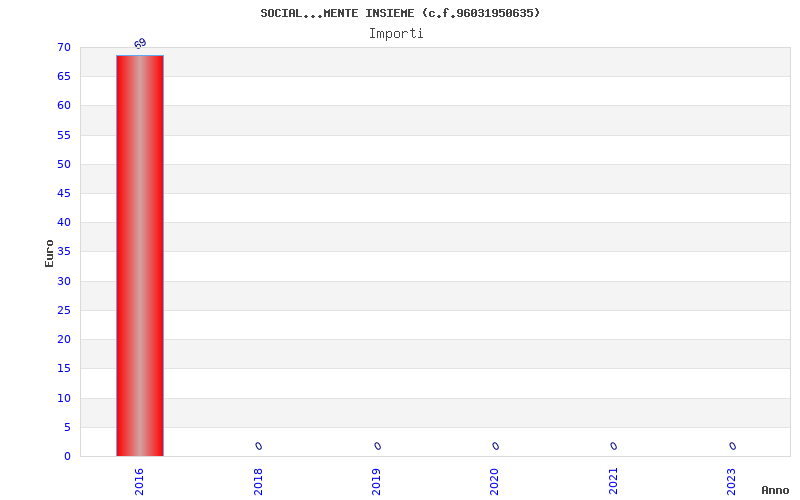Click the 30 tick on Euro axis

click(64, 281)
